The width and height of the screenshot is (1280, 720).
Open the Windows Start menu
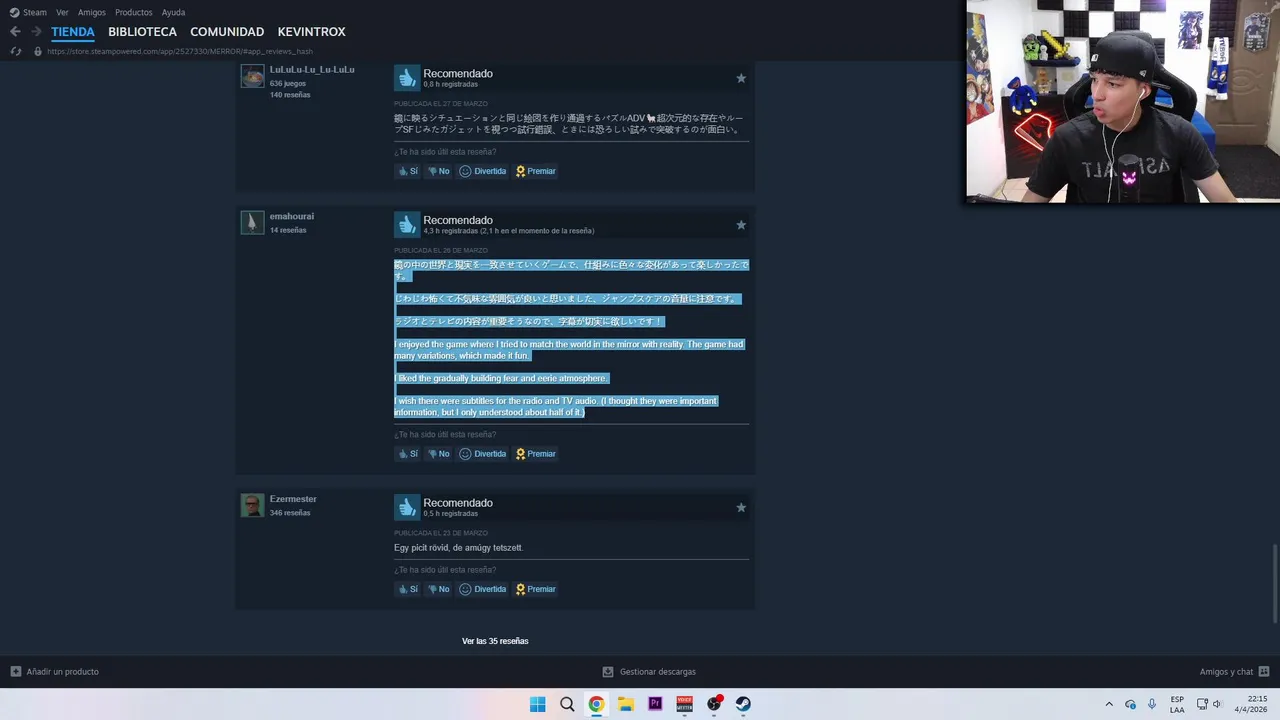[x=537, y=704]
